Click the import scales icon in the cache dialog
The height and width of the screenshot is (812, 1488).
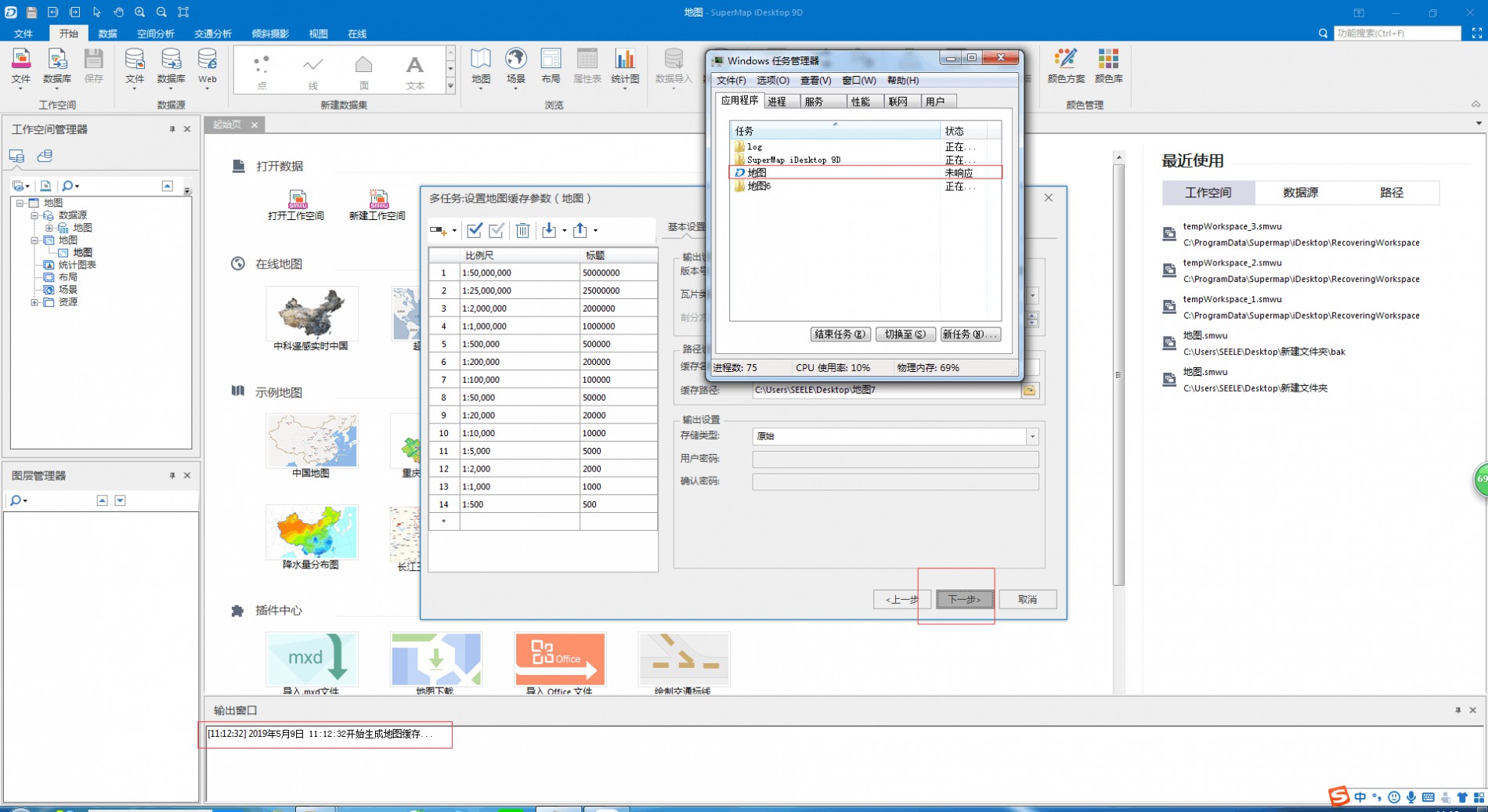point(549,230)
